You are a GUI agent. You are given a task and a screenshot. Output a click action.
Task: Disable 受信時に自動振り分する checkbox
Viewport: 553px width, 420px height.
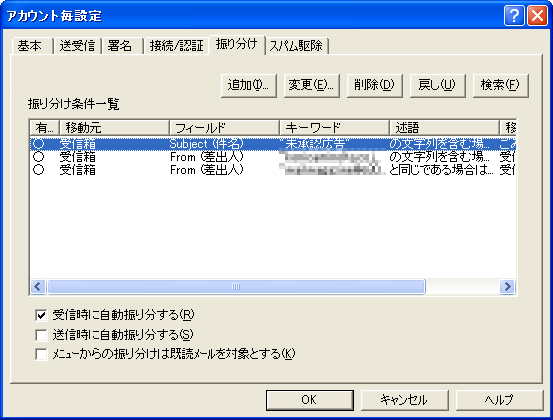[41, 315]
